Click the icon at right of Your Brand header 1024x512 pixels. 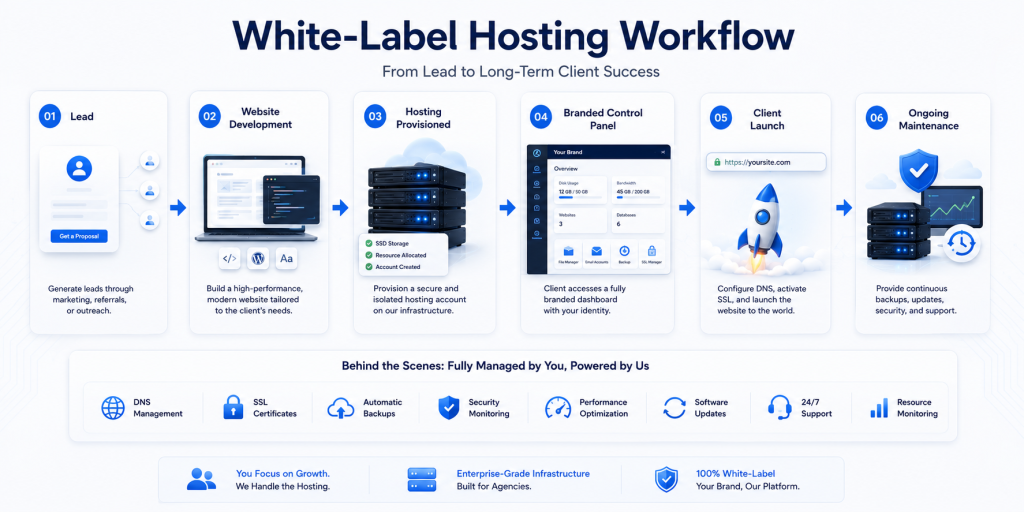664,152
